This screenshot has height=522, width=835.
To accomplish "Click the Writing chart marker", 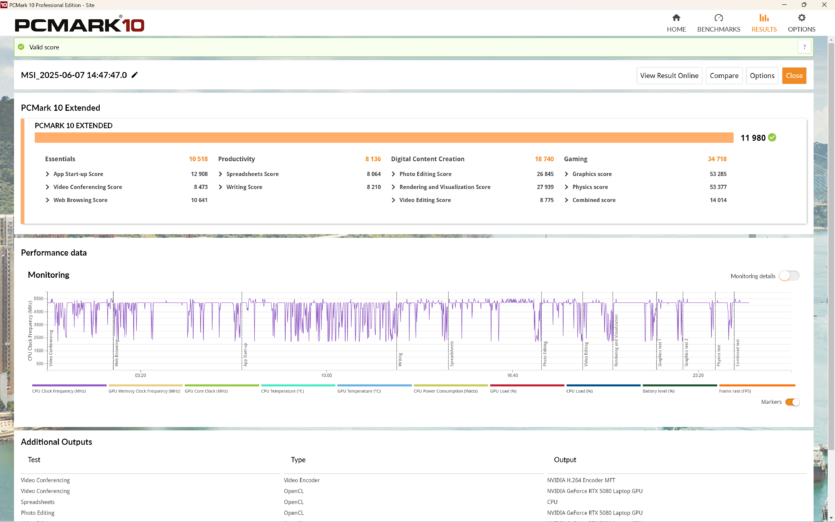I will [x=400, y=360].
